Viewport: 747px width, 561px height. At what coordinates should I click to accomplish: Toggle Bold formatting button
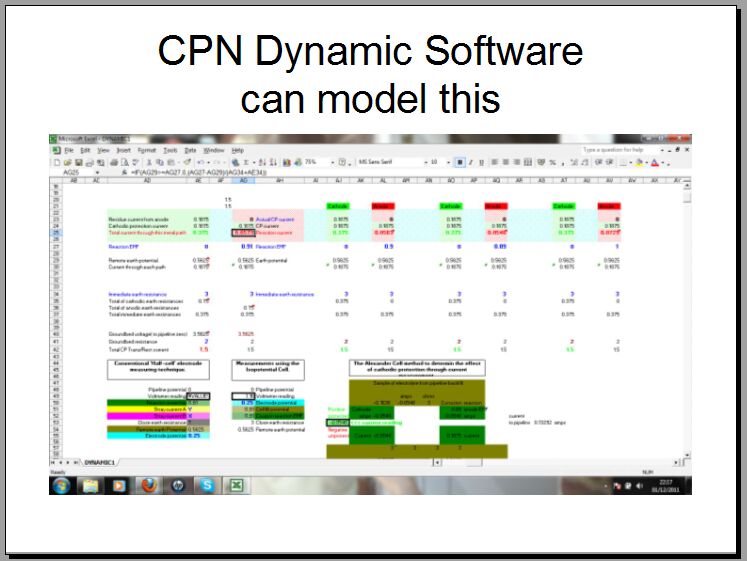[x=459, y=162]
